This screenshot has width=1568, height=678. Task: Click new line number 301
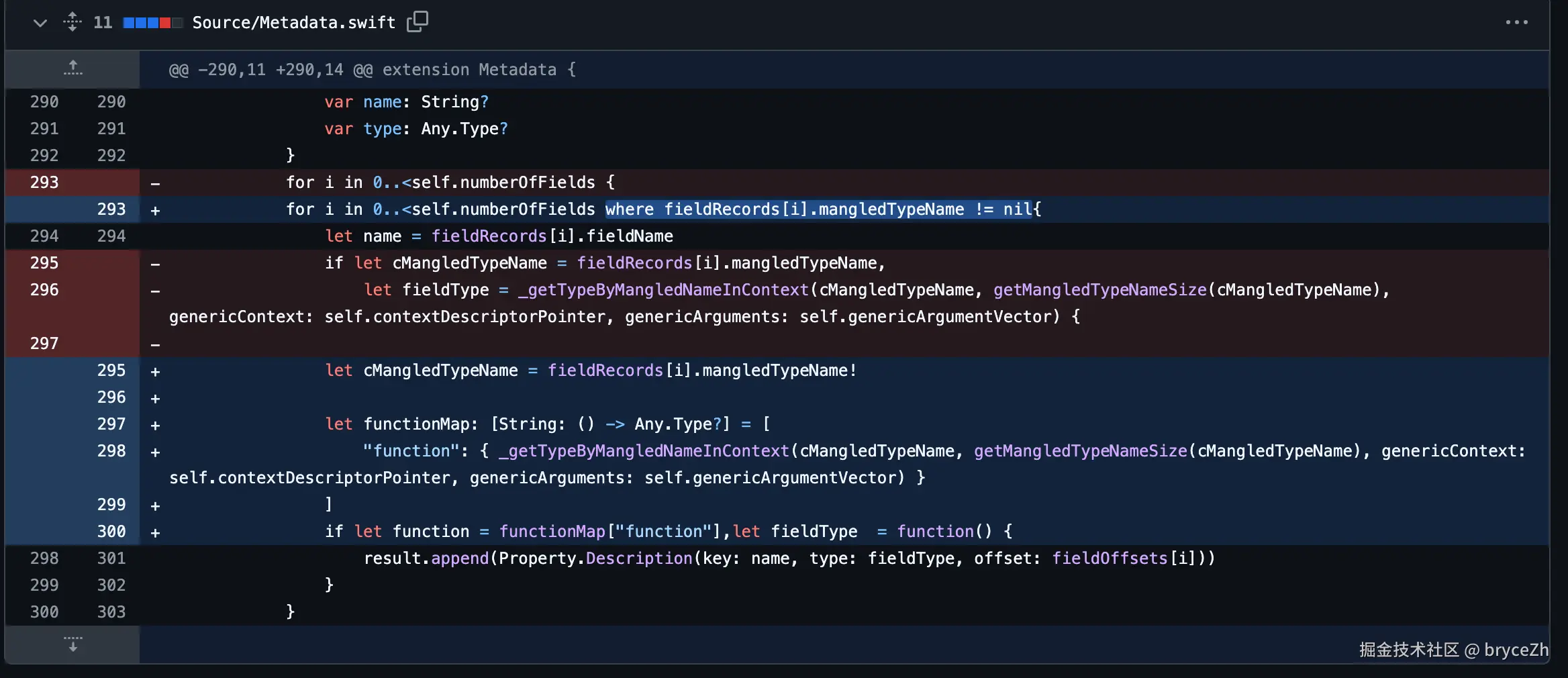tap(111, 559)
